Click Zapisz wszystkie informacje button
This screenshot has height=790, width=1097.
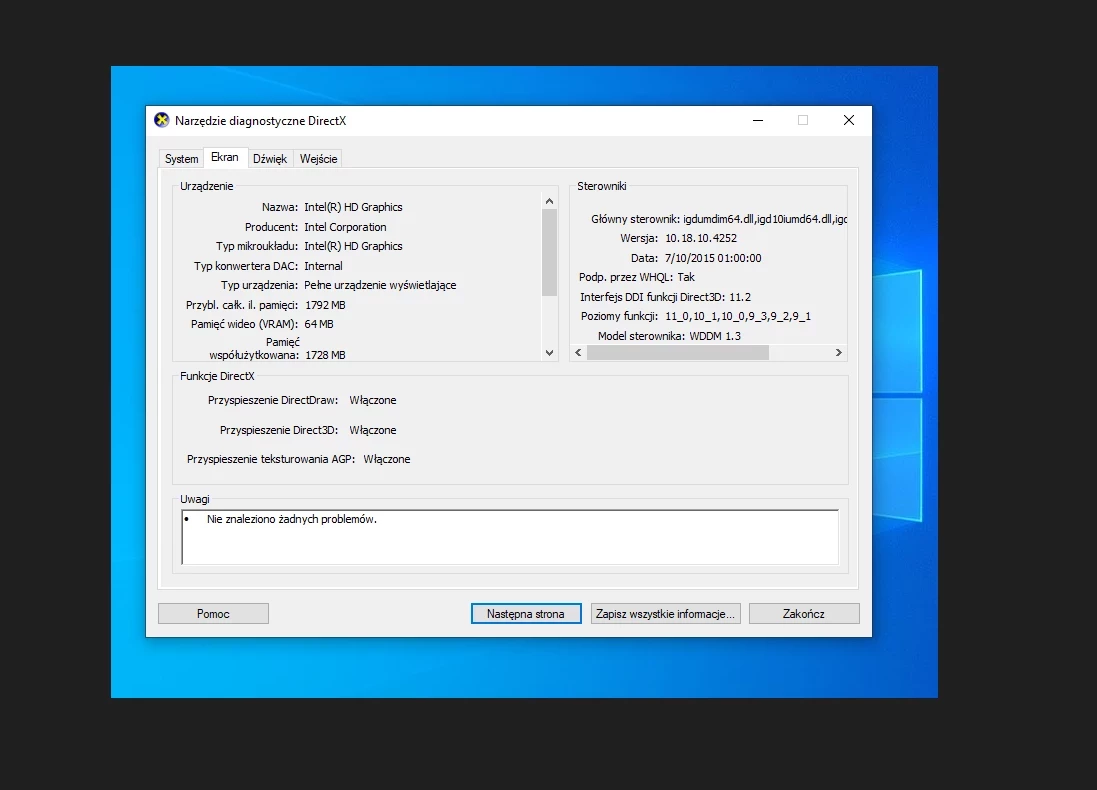click(665, 614)
